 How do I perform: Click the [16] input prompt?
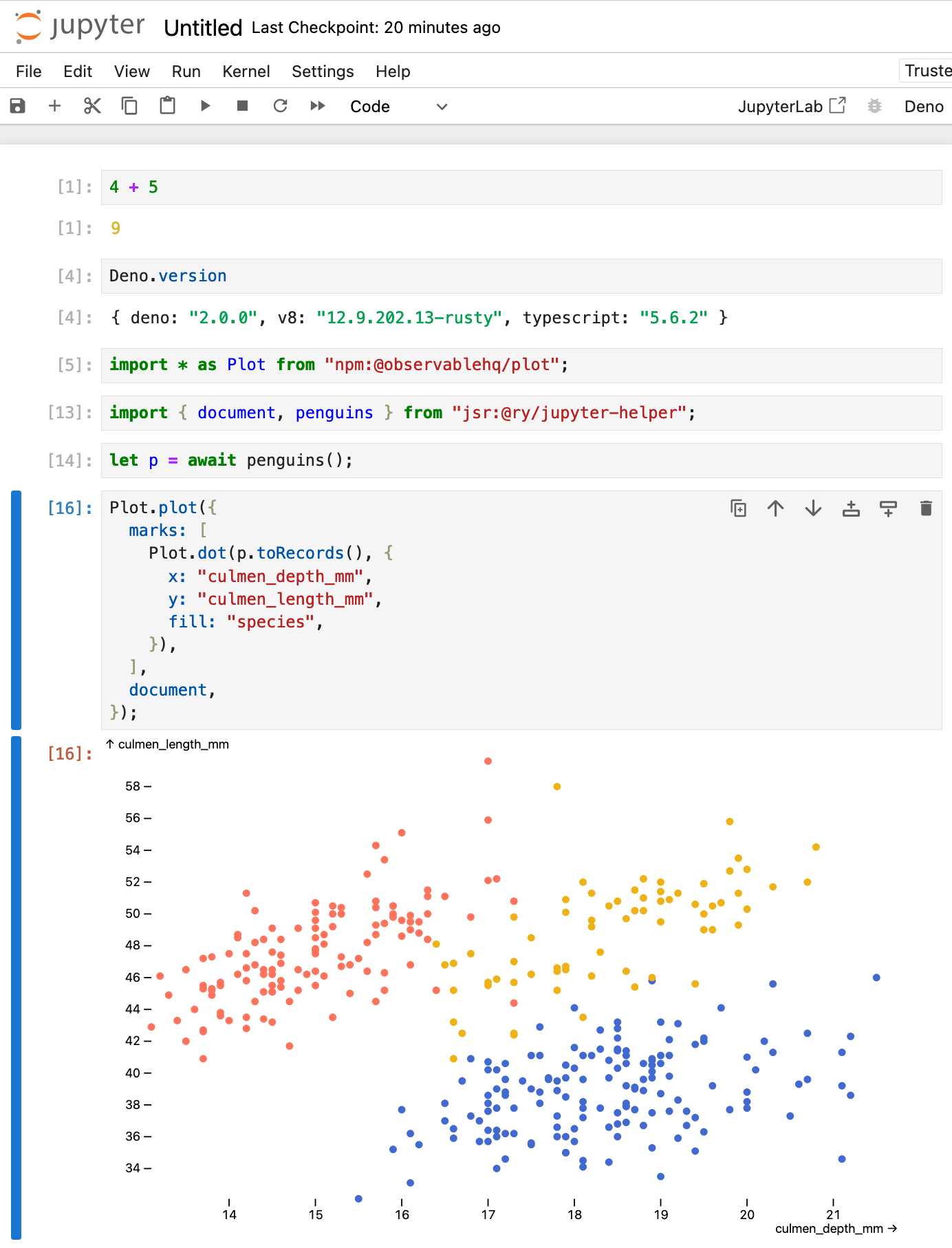69,508
